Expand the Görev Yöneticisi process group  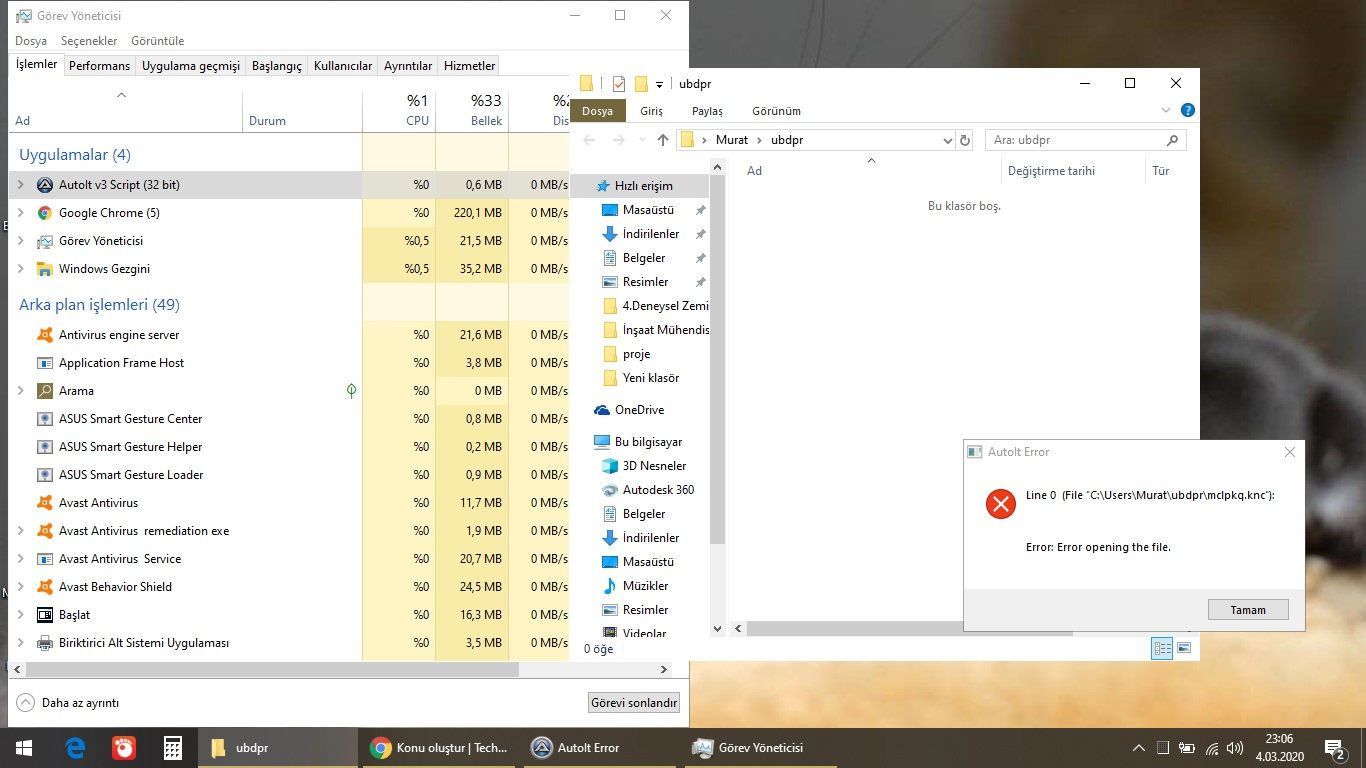20,241
